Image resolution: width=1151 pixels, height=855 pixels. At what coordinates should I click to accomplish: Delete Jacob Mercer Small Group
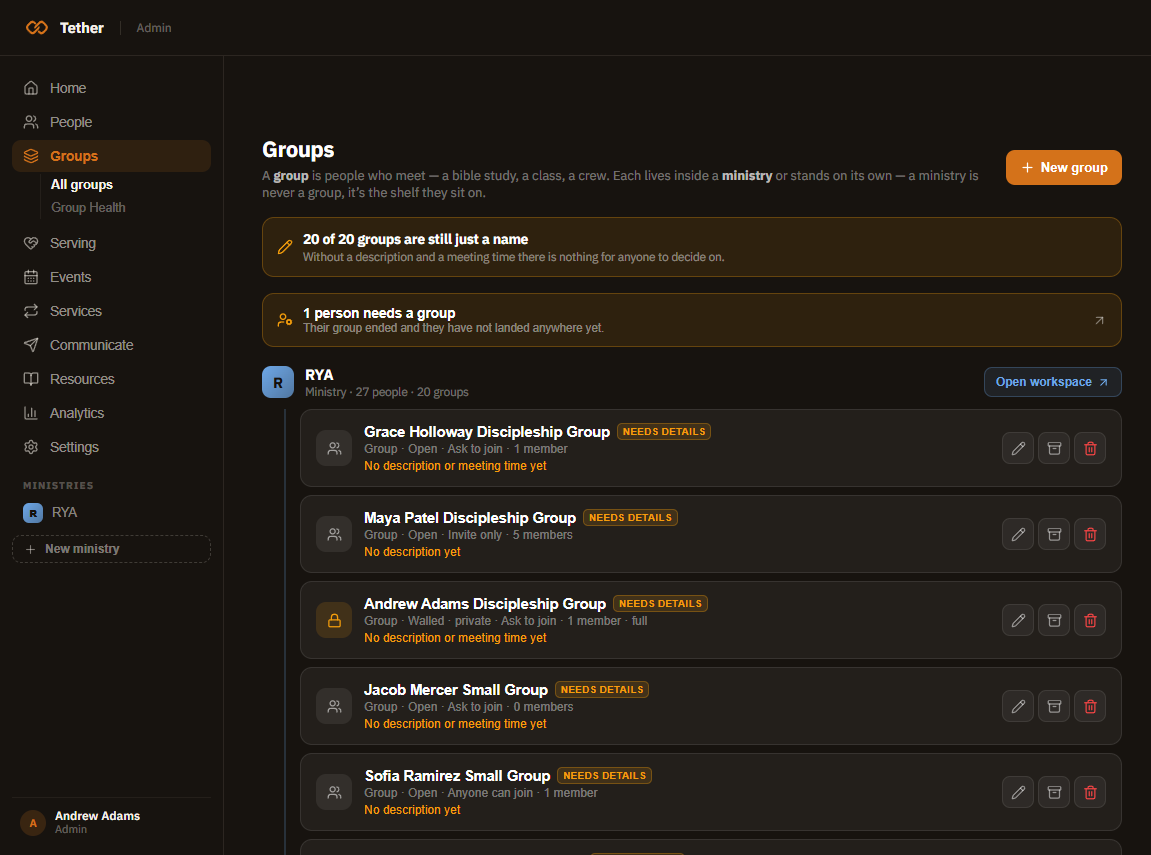1090,706
